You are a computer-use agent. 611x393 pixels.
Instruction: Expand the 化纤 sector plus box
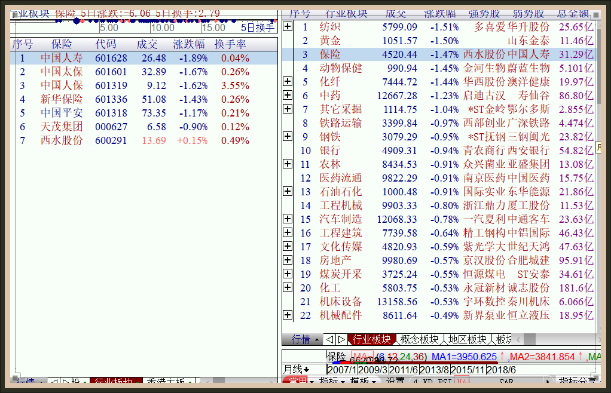pyautogui.click(x=288, y=81)
